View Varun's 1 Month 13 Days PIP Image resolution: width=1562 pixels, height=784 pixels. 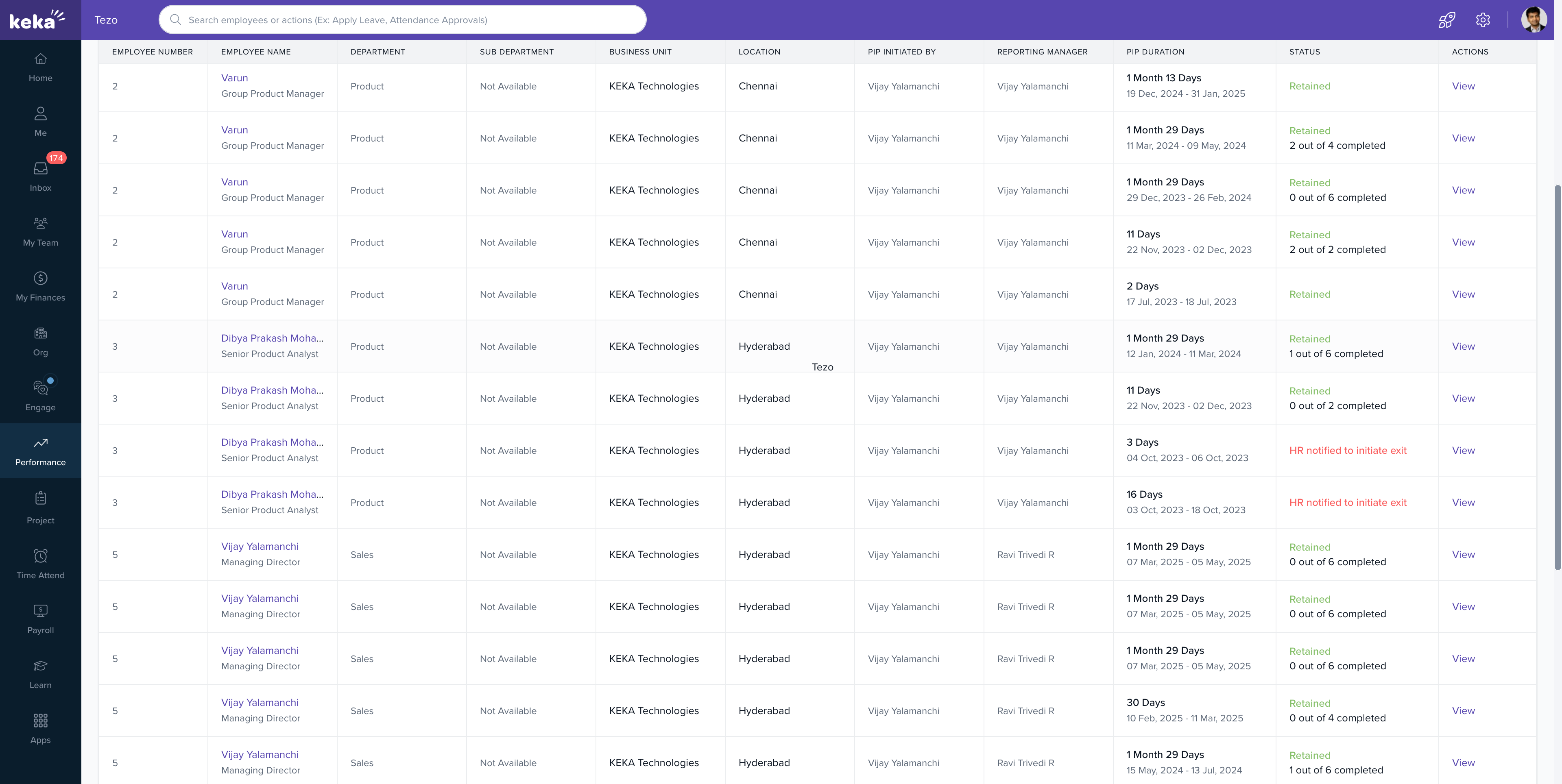1463,86
